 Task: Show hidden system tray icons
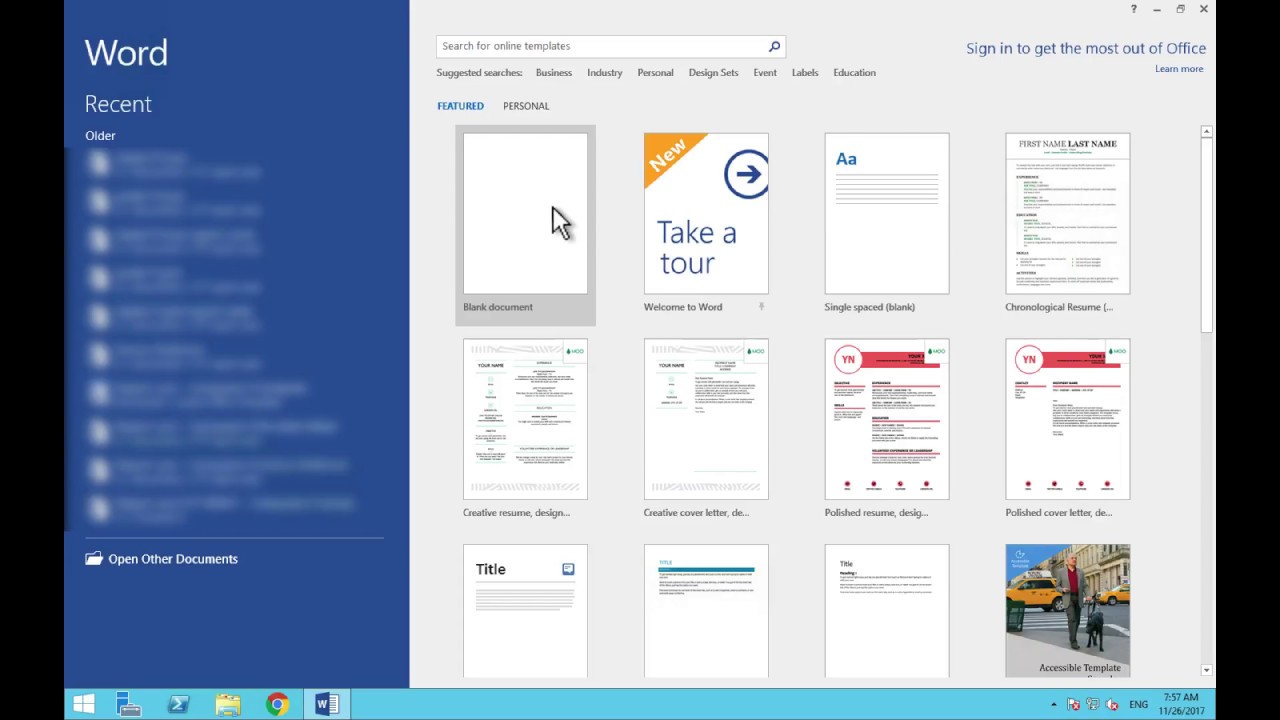pos(1053,704)
